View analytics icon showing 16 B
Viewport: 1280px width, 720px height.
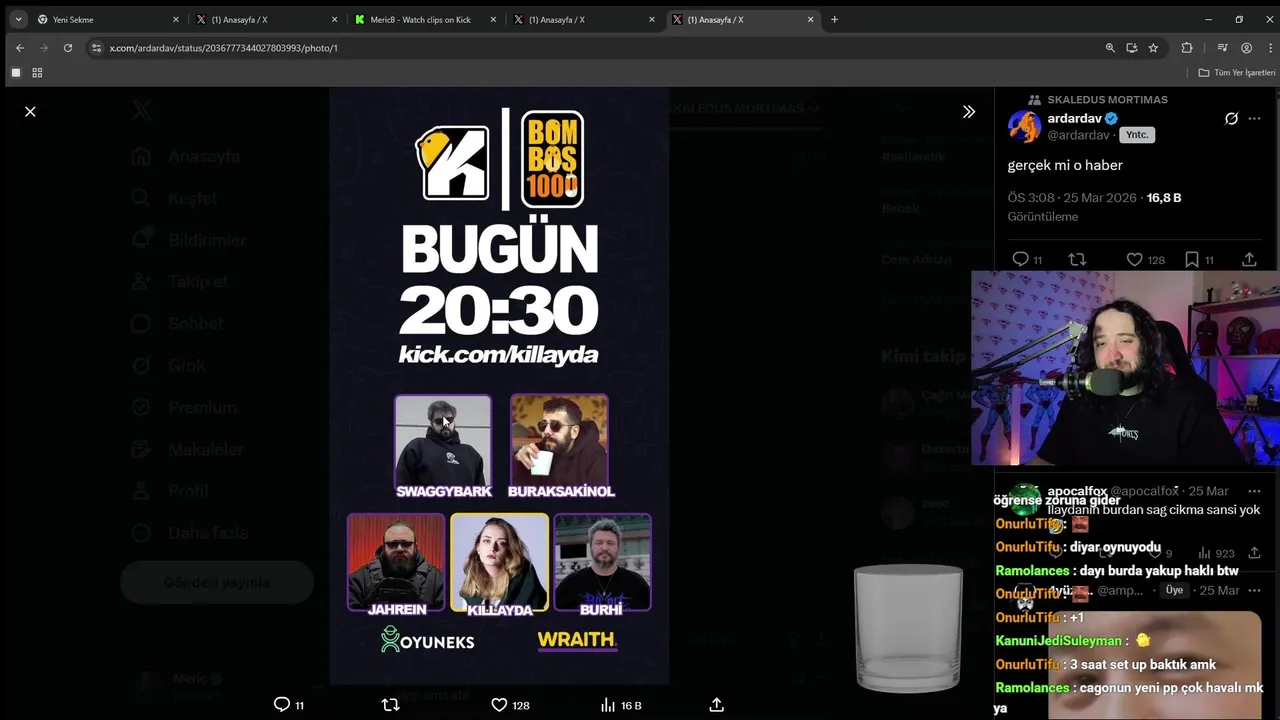point(620,705)
